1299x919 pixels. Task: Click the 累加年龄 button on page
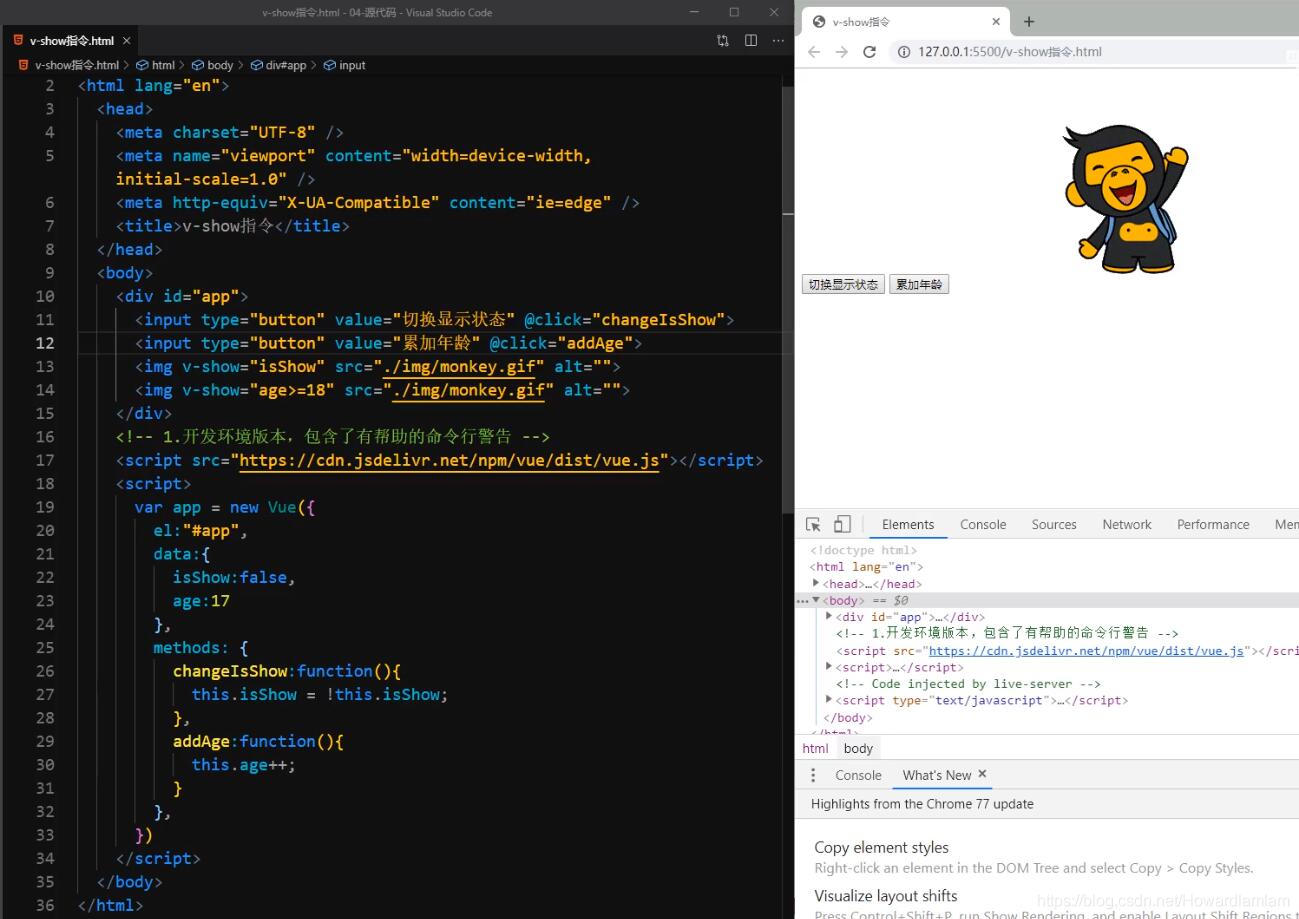pos(918,285)
